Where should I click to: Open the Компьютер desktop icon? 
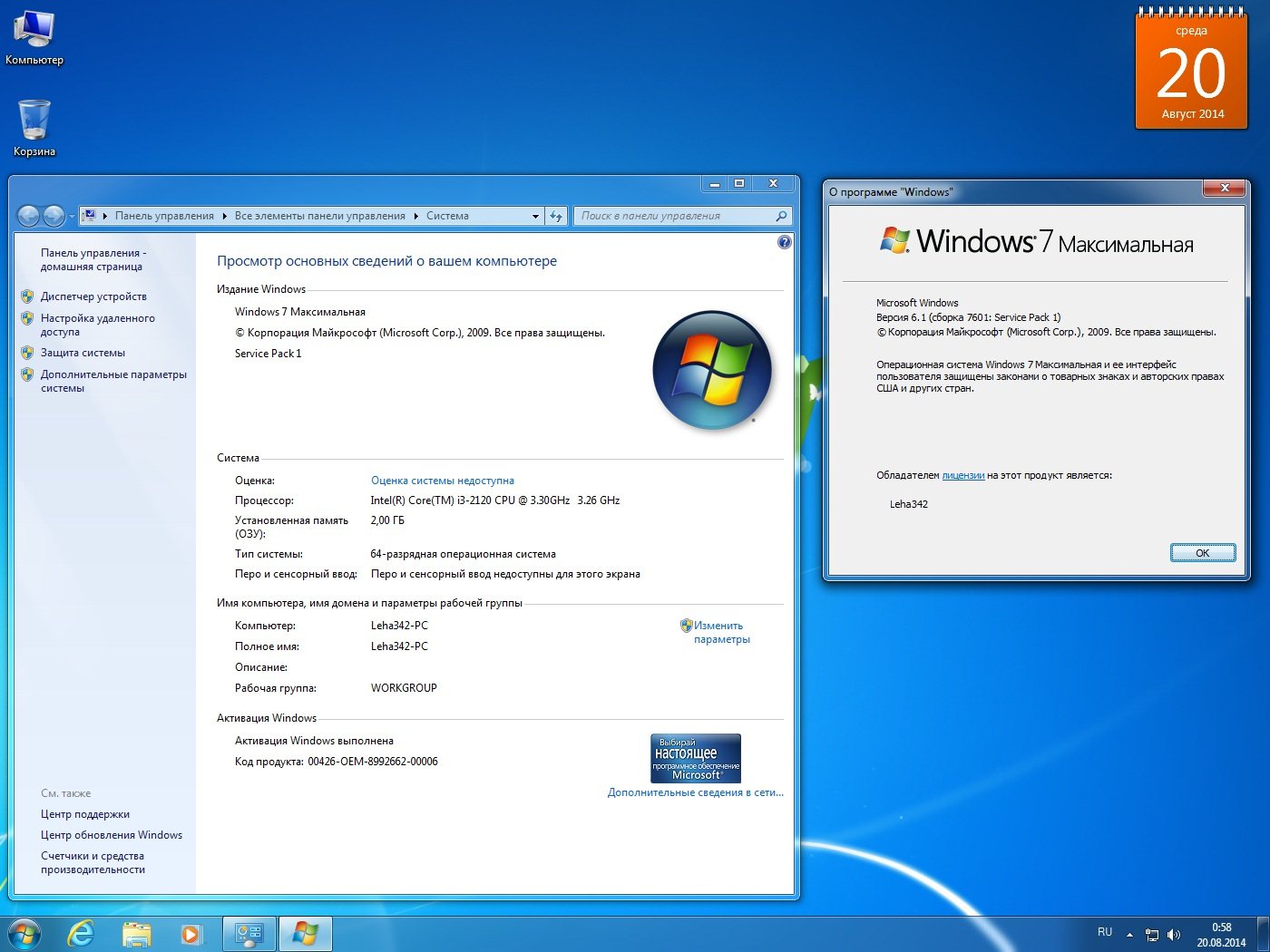pyautogui.click(x=34, y=38)
